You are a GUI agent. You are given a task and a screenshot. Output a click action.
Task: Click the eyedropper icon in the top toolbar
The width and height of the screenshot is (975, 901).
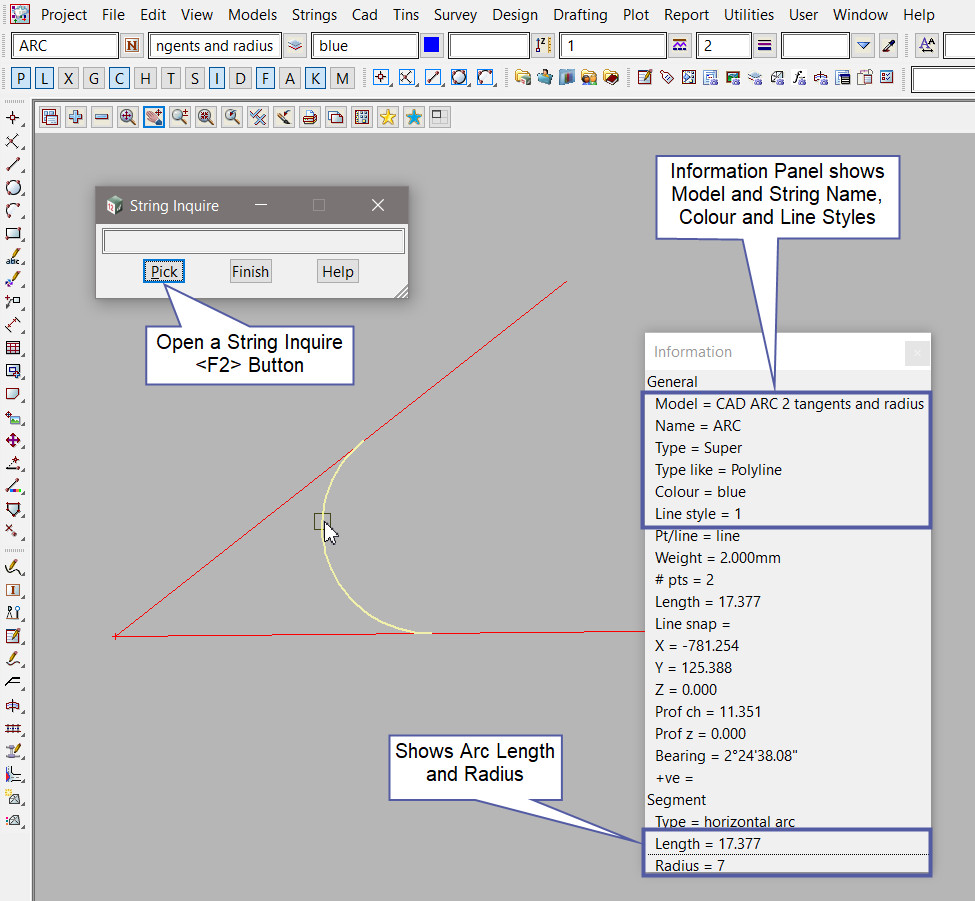point(887,46)
